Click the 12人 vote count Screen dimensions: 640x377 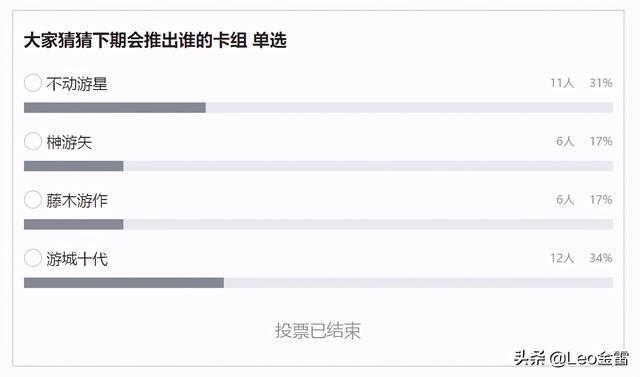click(562, 258)
